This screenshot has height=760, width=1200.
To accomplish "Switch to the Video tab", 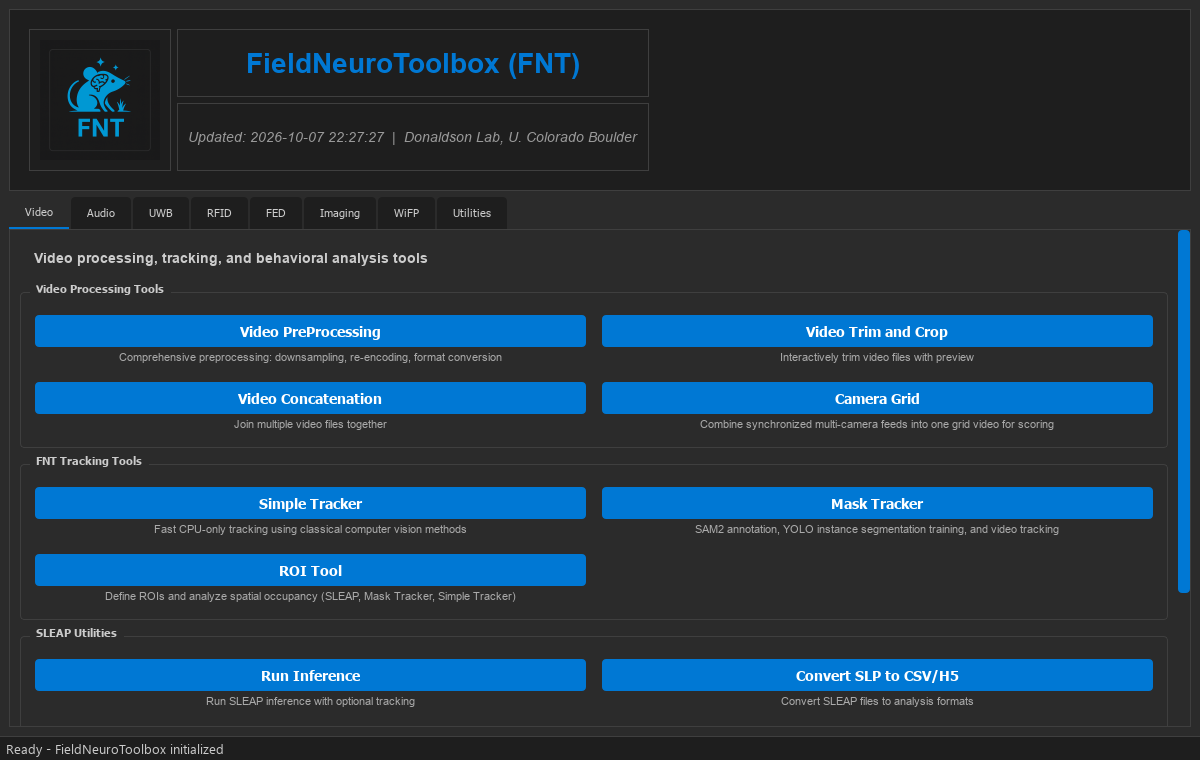I will point(39,213).
